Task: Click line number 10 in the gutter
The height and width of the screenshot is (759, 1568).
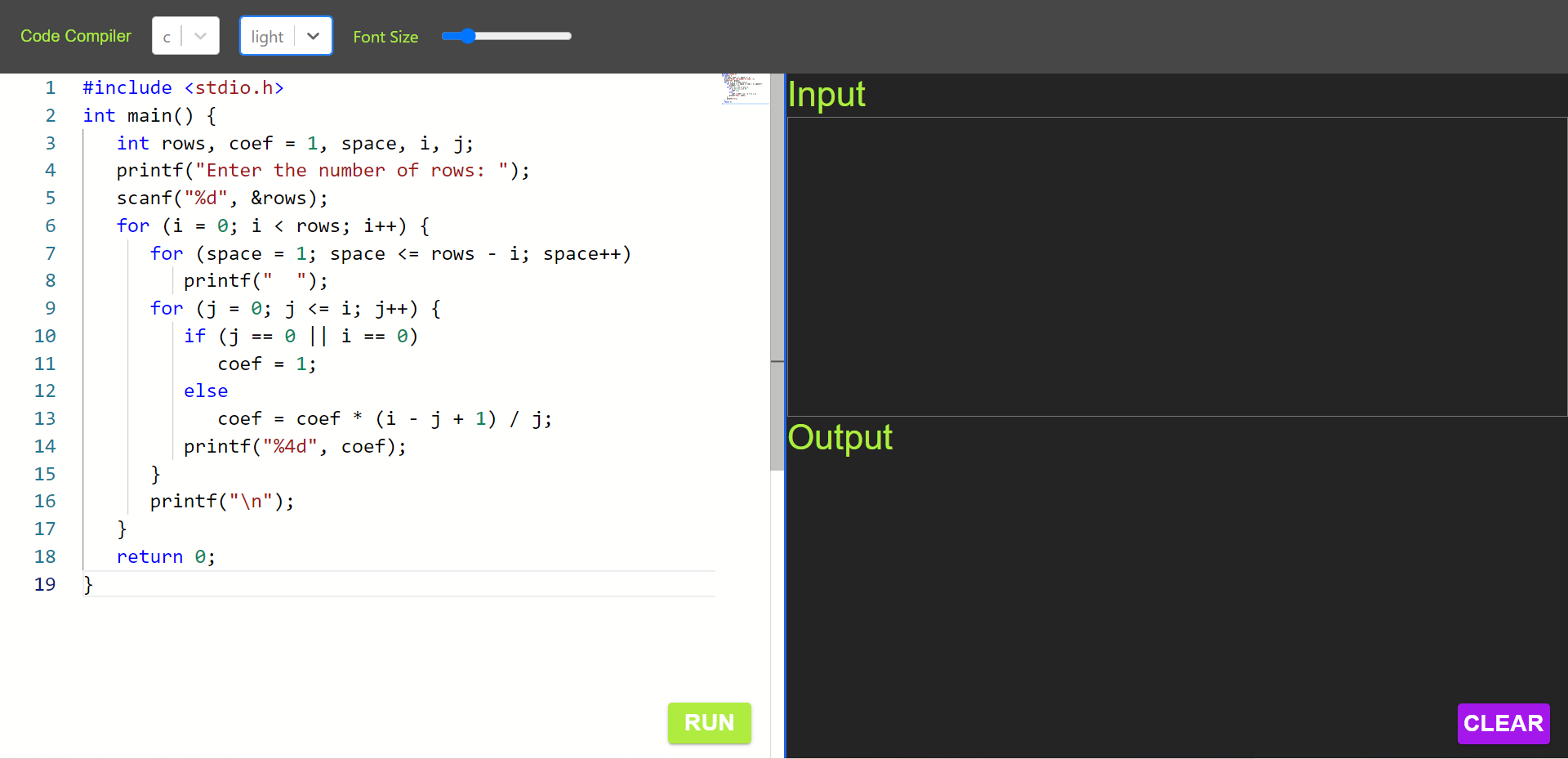Action: click(x=45, y=336)
